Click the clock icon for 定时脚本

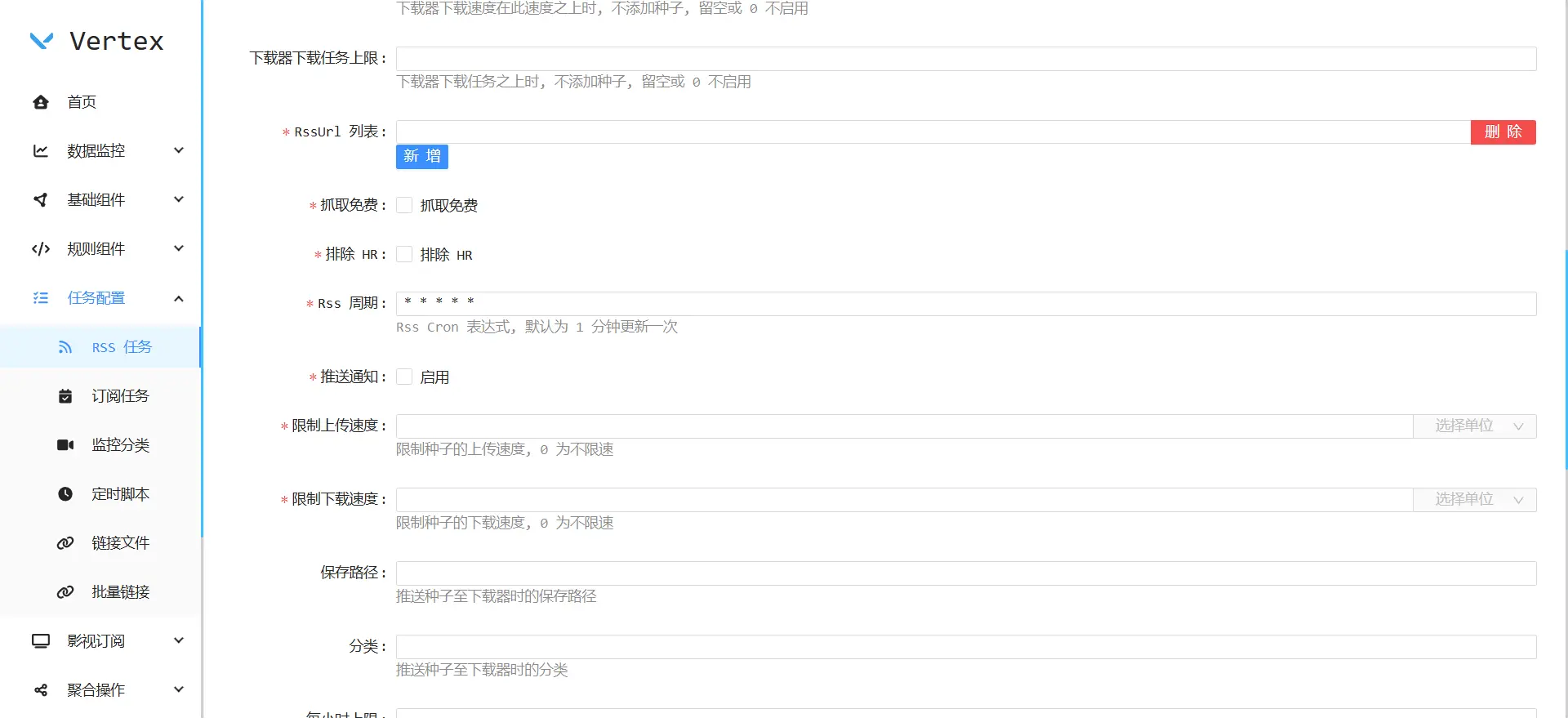pos(65,494)
